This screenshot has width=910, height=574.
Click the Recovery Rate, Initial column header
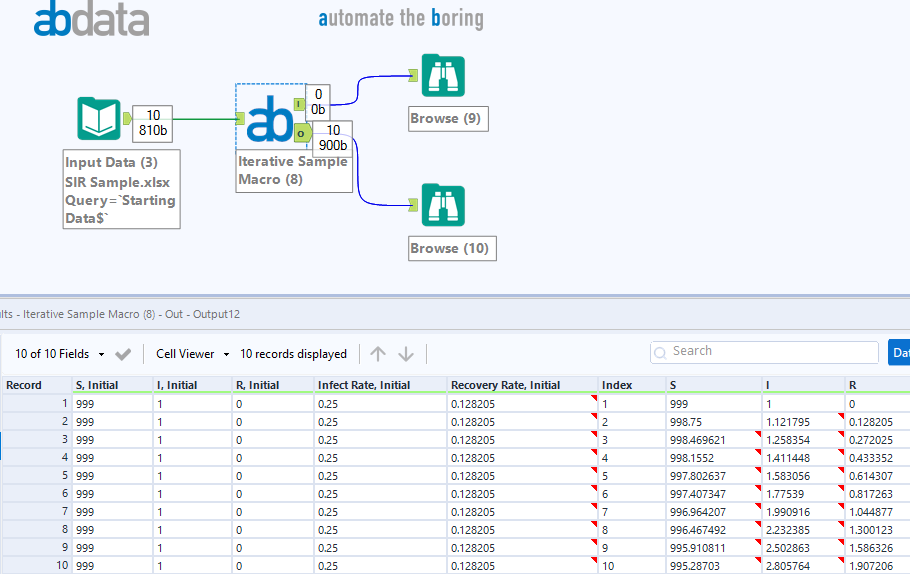[x=523, y=385]
